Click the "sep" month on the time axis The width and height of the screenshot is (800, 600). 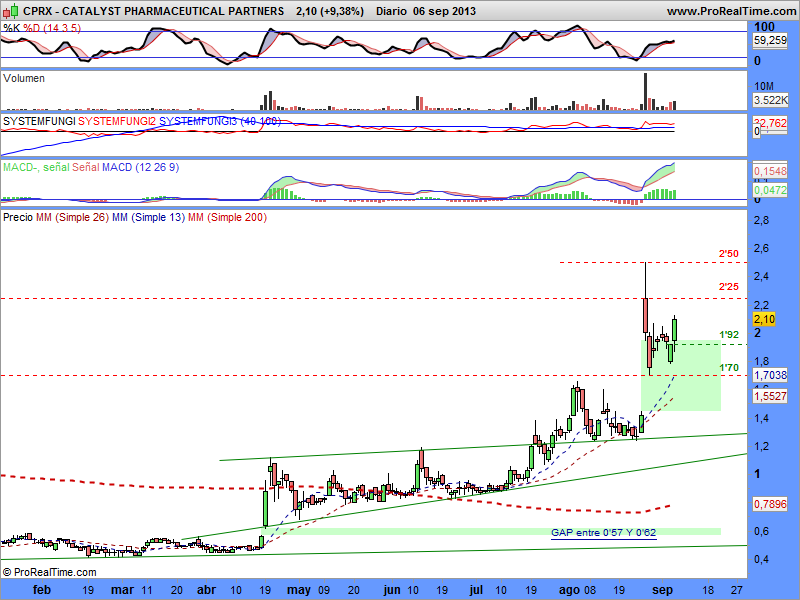tap(663, 591)
